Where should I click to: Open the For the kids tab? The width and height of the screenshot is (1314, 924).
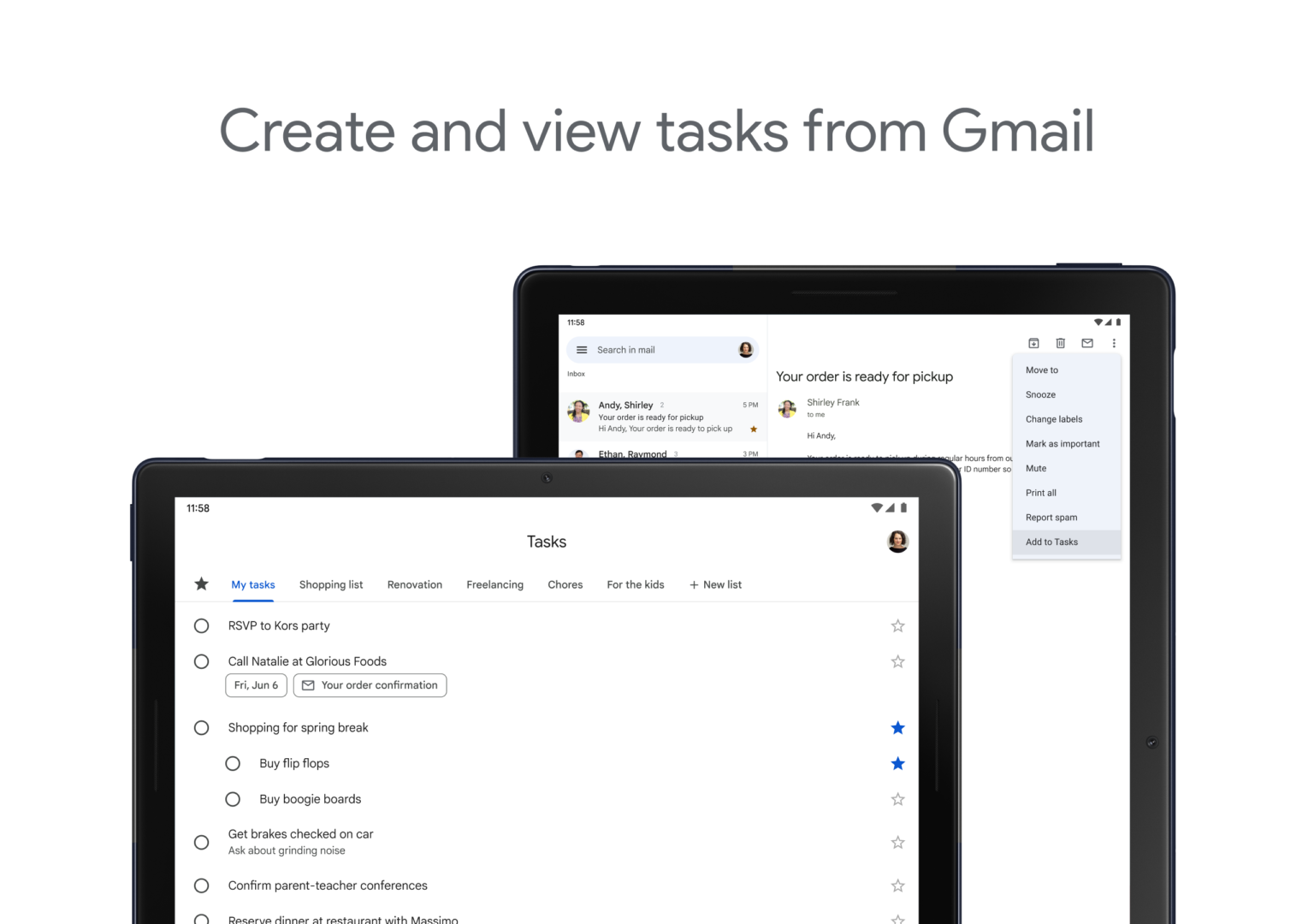(x=635, y=584)
